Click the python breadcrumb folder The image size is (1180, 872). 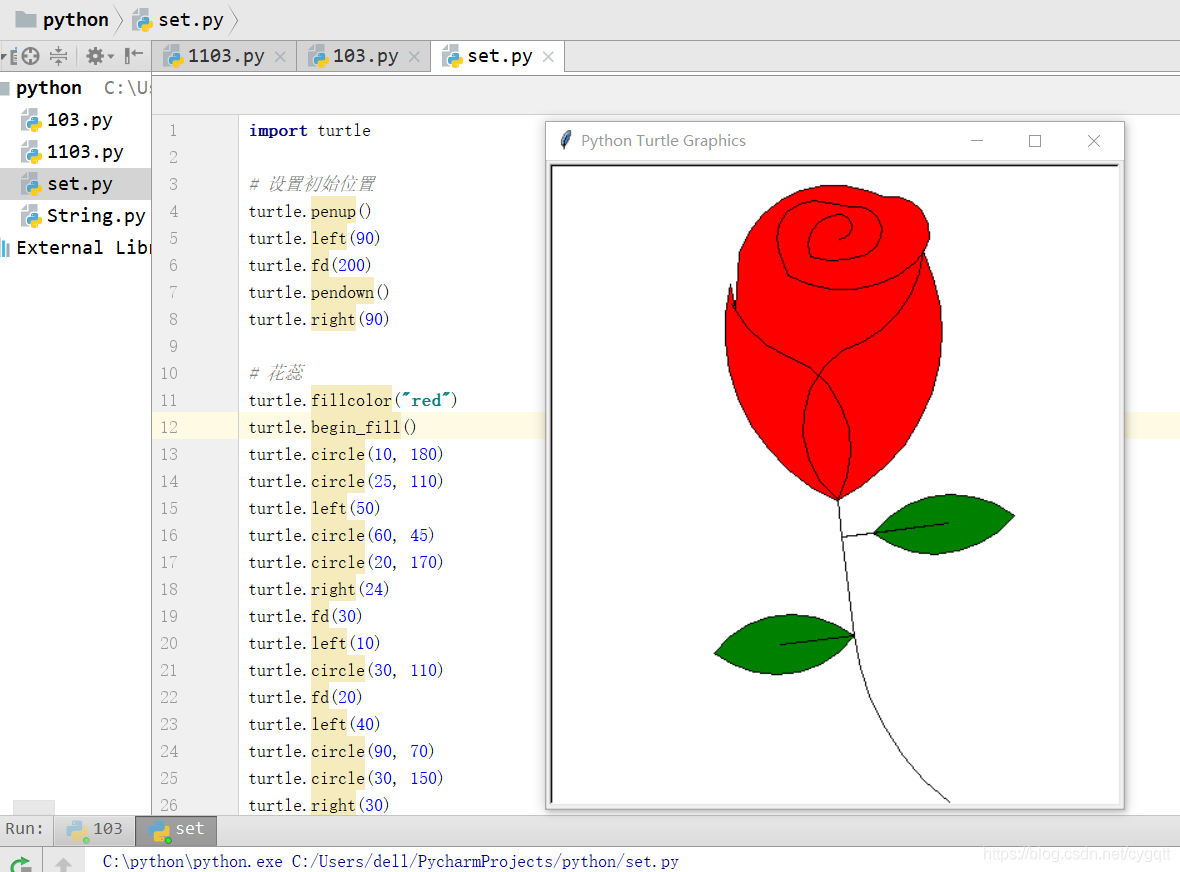pos(62,20)
